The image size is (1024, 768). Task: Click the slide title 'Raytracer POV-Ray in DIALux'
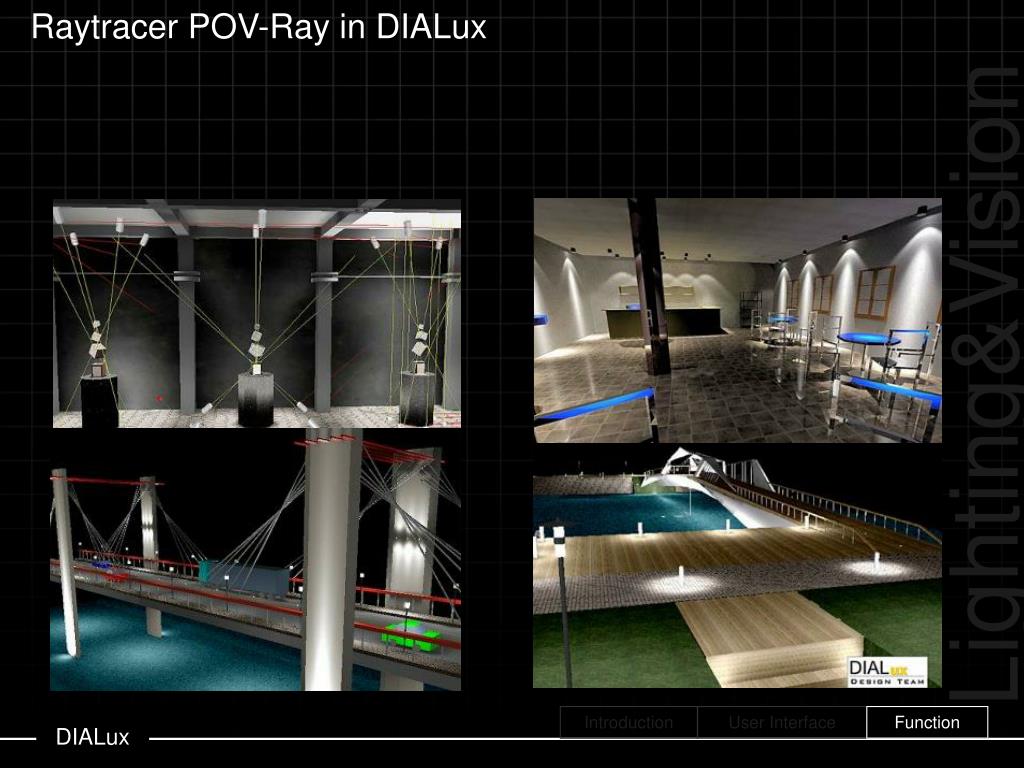[259, 27]
